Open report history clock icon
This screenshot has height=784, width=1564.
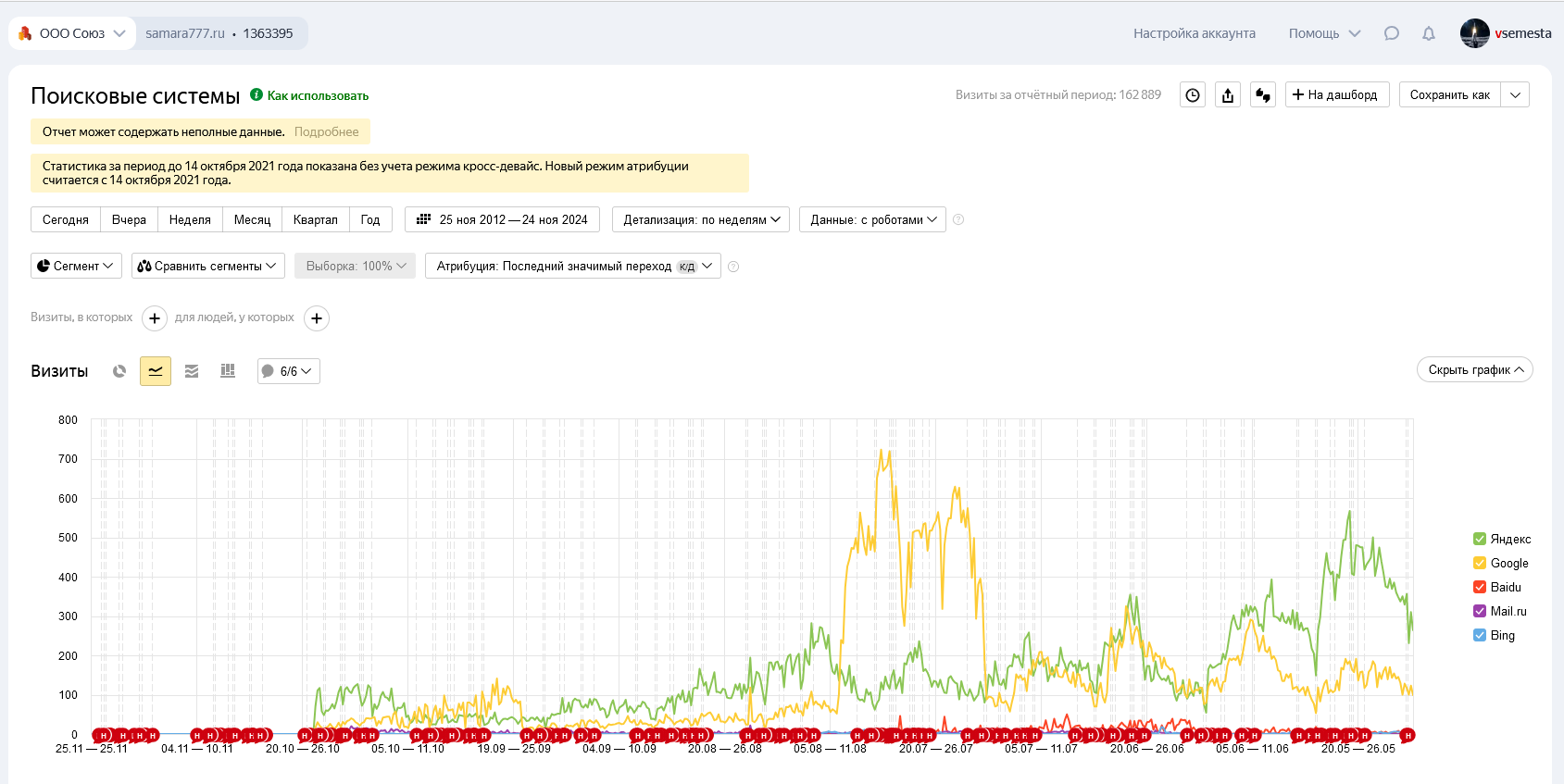(x=1193, y=94)
